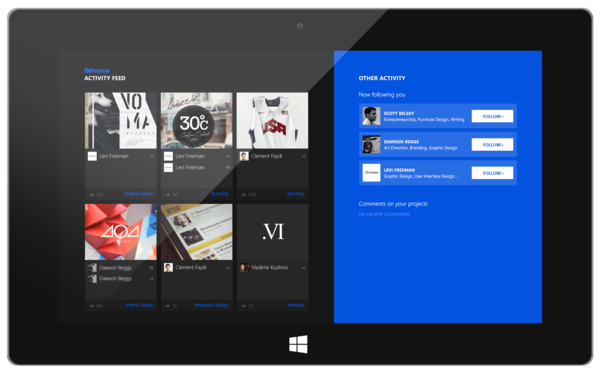Viewport: 600px width, 373px height.
Task: Click Clement Faydi's avatar under USA jersey project
Action: coord(244,156)
